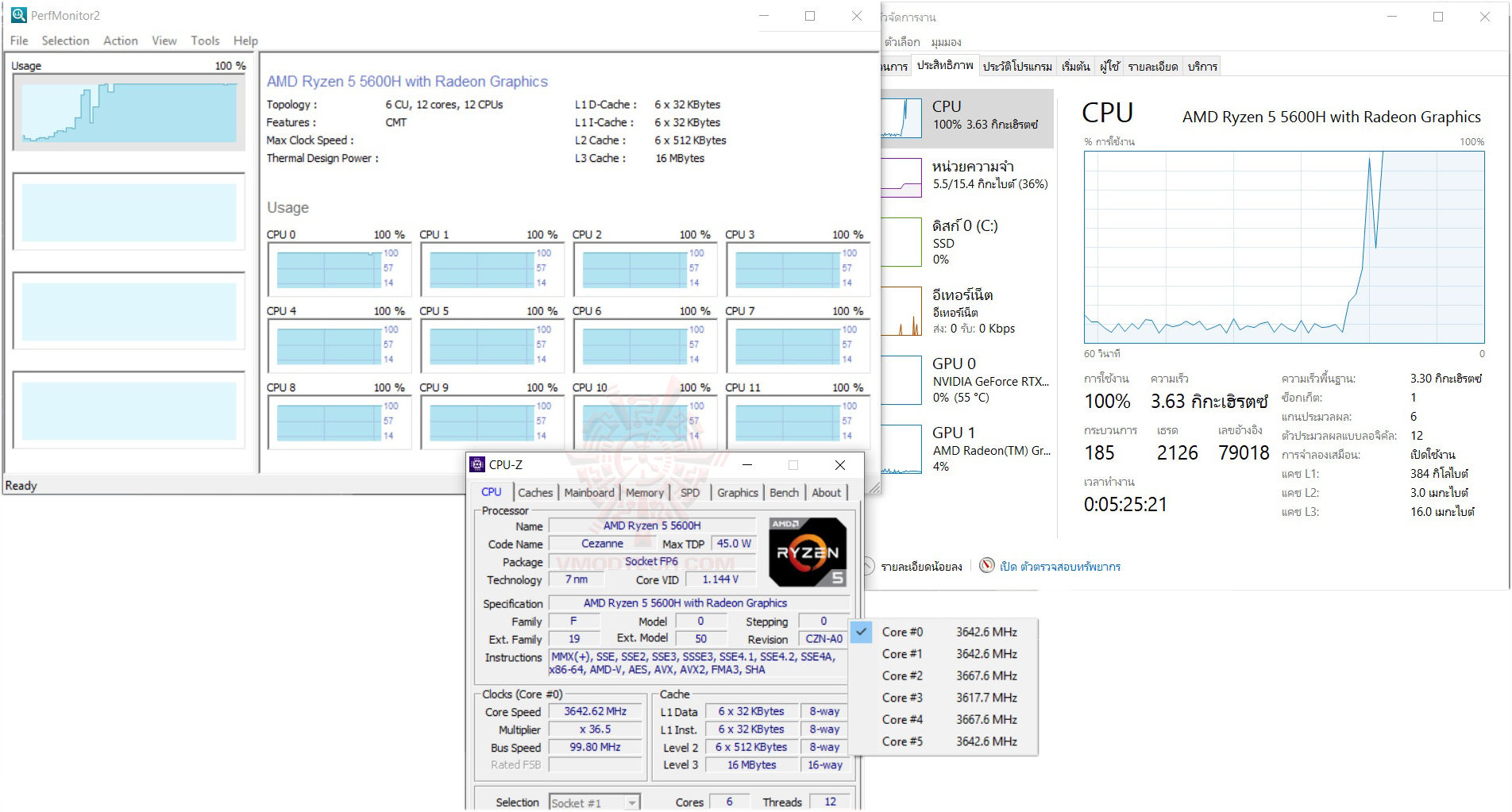The image size is (1512, 812).
Task: Open the Selection menu in PerfMonitor2
Action: coord(65,40)
